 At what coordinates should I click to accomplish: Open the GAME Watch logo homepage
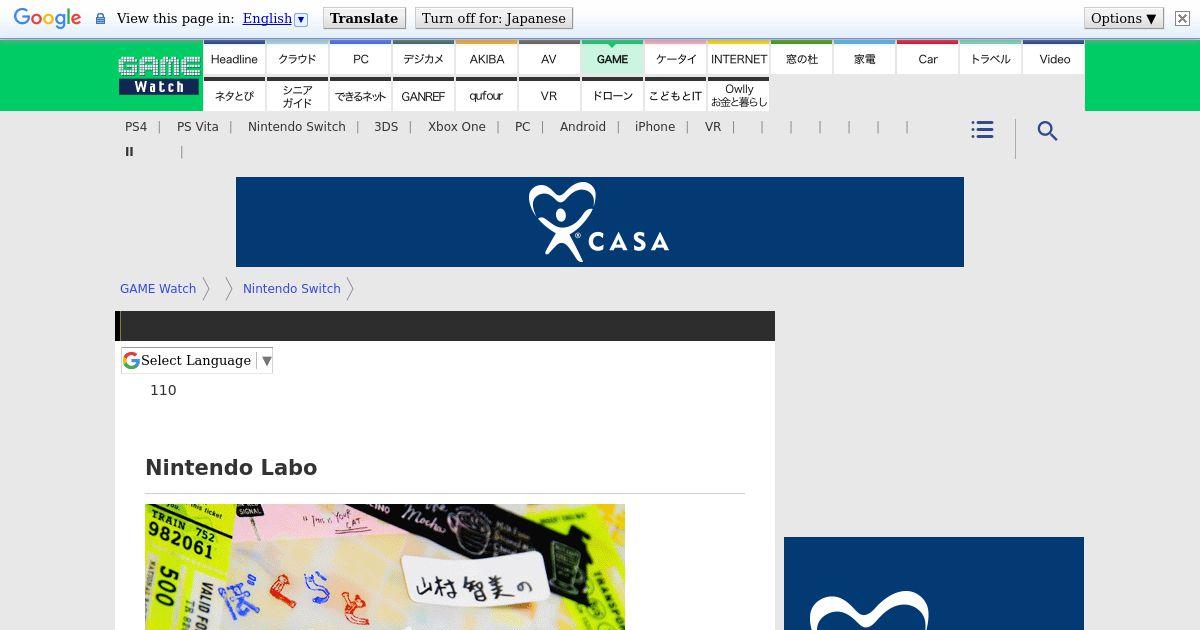coord(159,75)
